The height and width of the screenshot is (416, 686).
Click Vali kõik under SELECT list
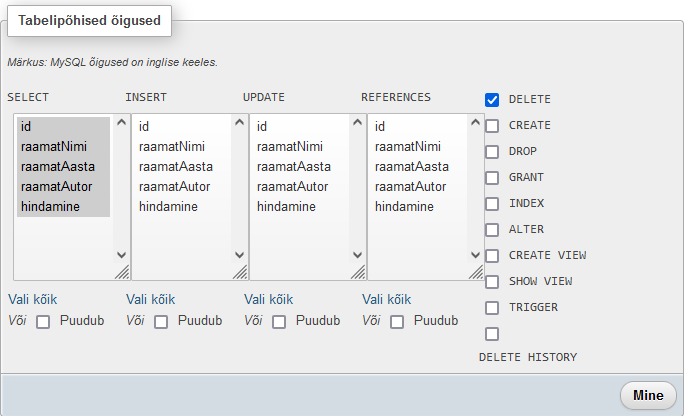coord(32,299)
